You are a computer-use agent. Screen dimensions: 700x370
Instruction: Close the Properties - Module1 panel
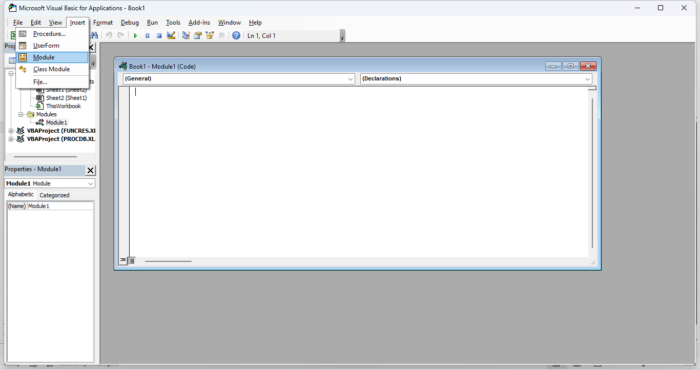pos(90,170)
